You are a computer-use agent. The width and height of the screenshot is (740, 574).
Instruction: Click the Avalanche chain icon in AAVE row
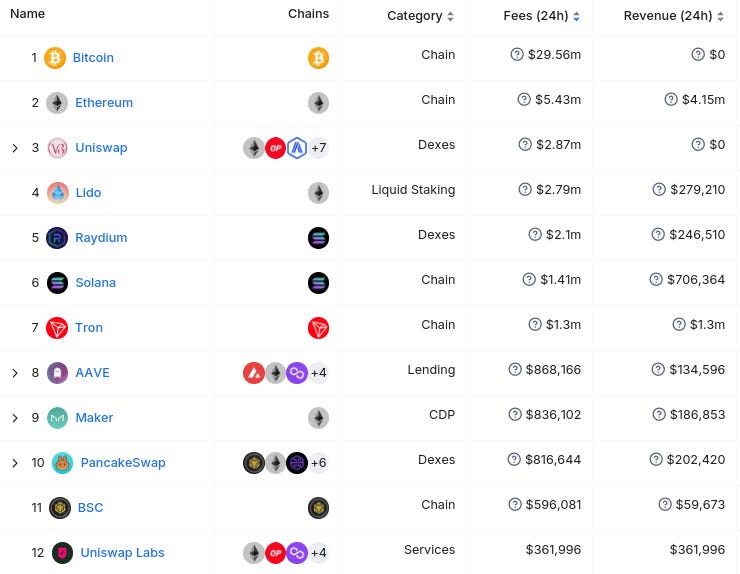pos(254,373)
